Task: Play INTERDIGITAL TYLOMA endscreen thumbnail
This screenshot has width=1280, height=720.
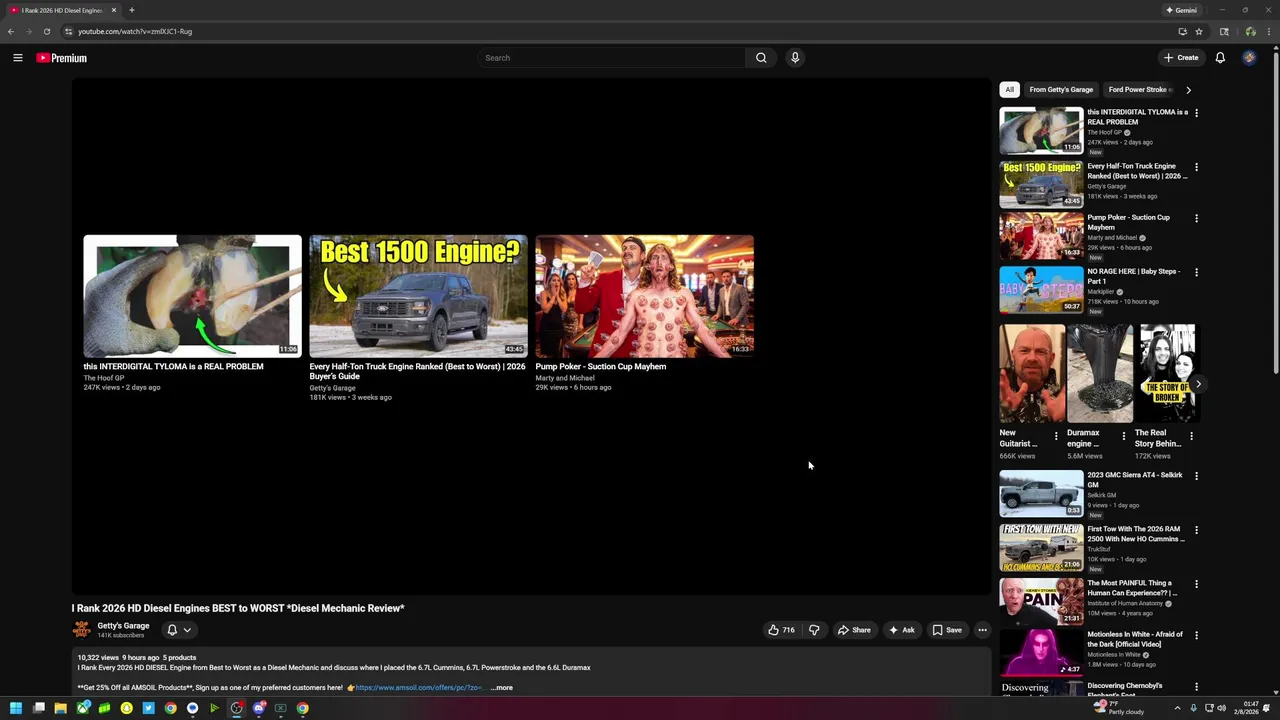Action: [x=192, y=296]
